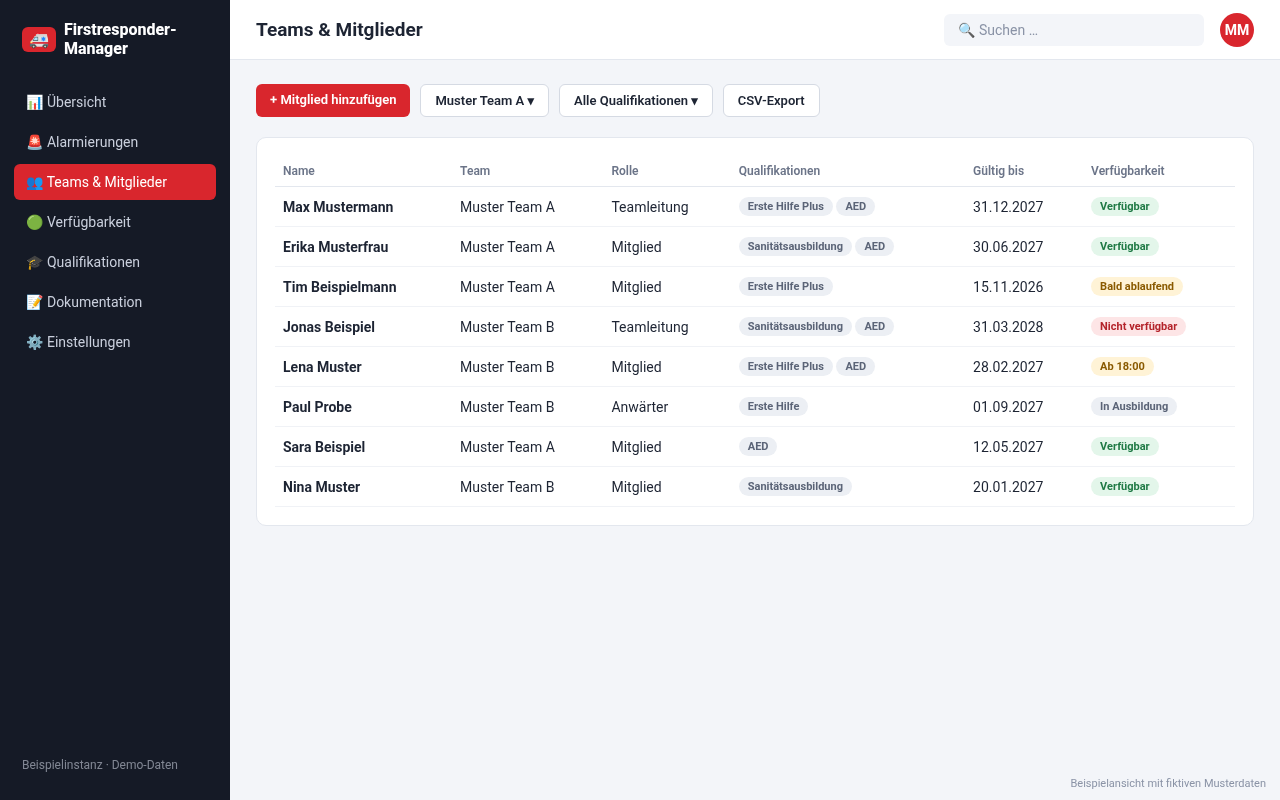Select Teams & Mitglieder sidebar item

[115, 182]
